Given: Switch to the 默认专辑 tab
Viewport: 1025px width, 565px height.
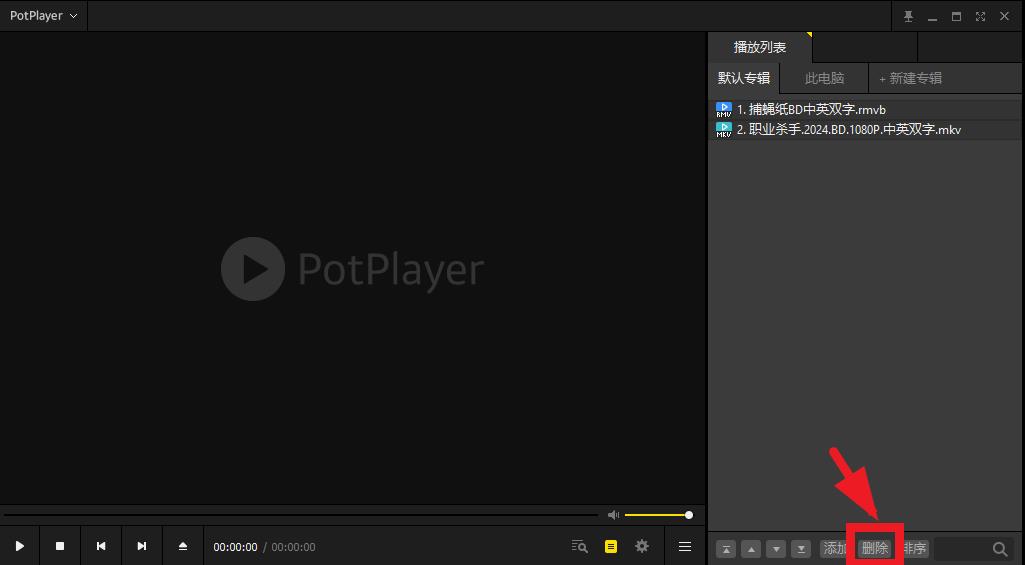Looking at the screenshot, I should tap(744, 78).
